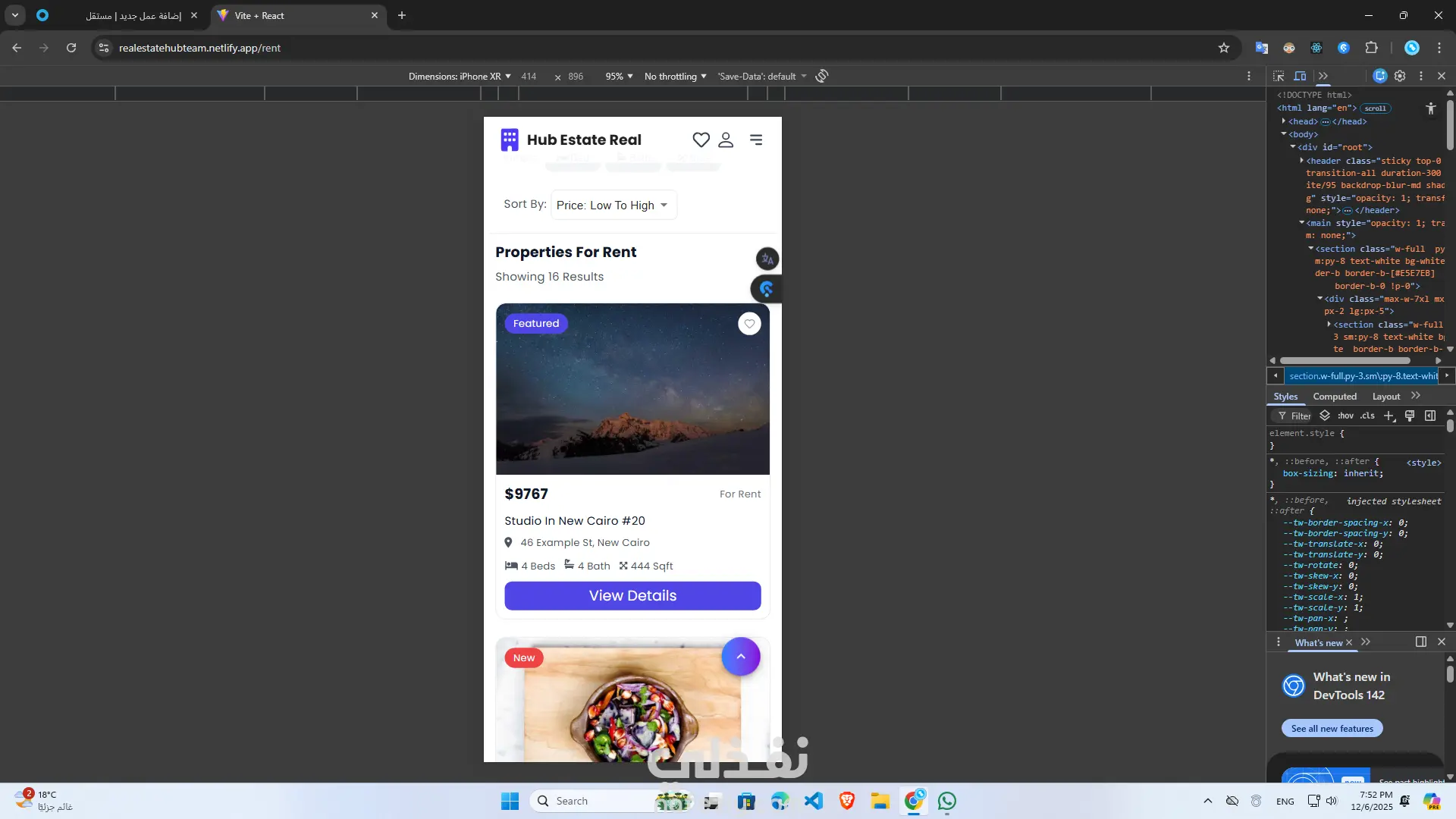Switch to the Layout tab
The image size is (1456, 819).
pos(1385,397)
